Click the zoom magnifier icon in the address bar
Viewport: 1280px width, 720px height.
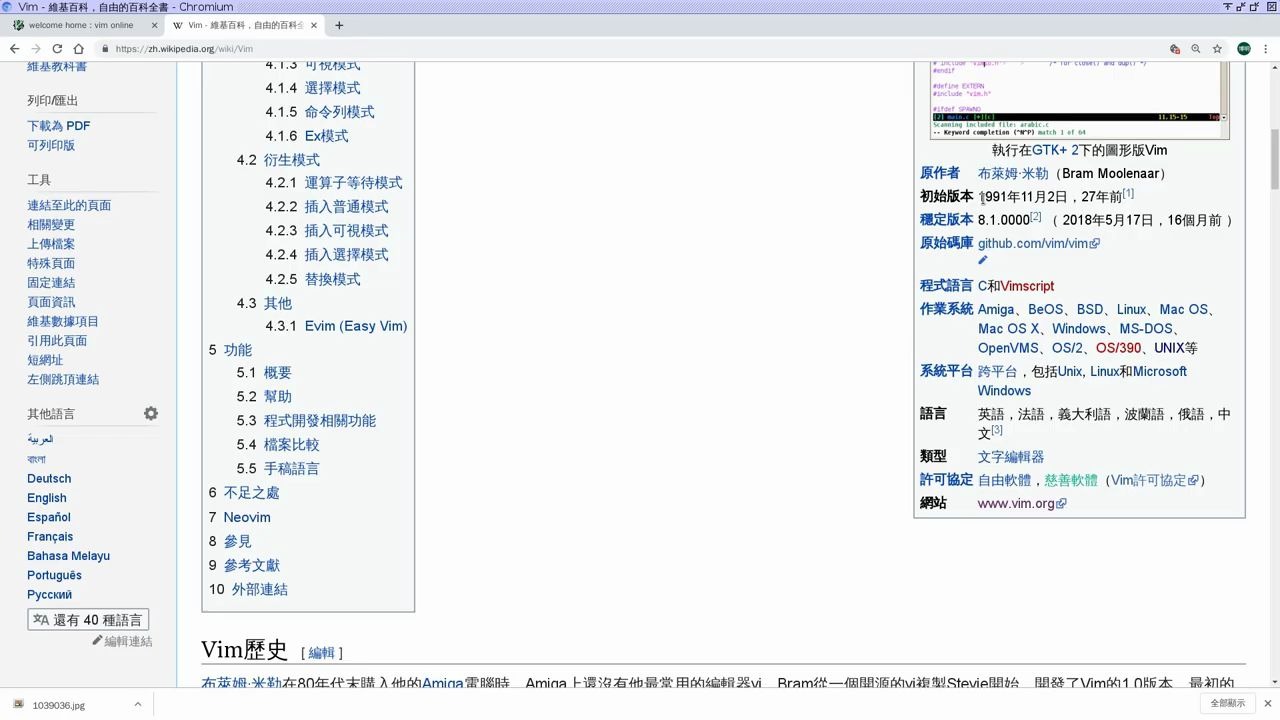coord(1195,48)
